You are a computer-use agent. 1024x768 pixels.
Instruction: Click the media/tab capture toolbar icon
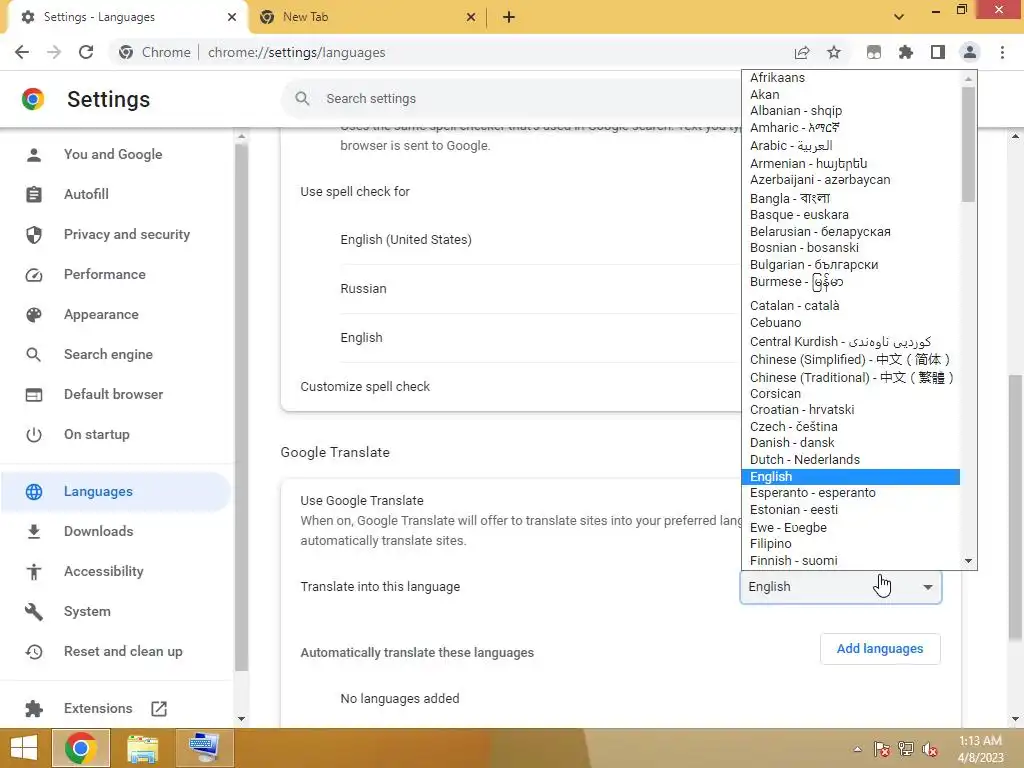point(874,52)
